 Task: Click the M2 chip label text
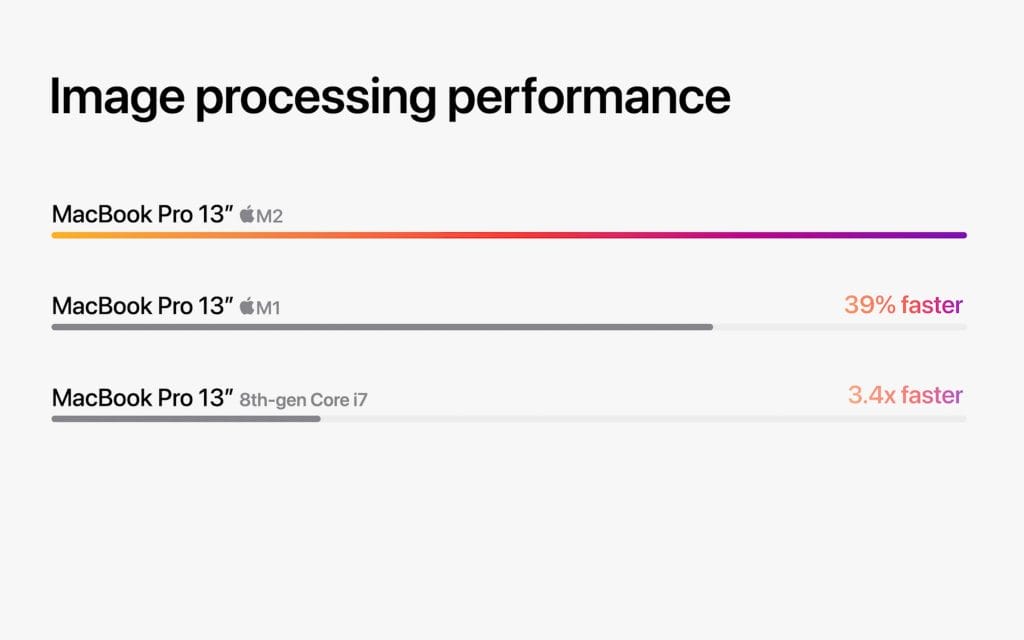pos(270,215)
